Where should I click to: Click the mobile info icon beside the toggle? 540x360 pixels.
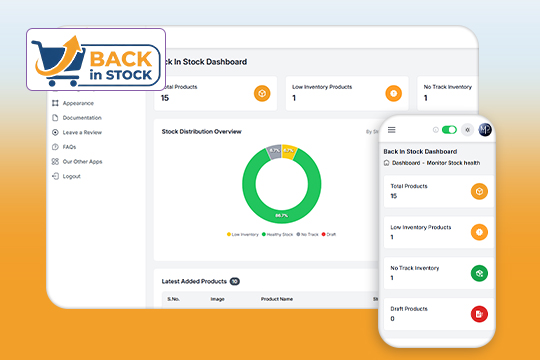[x=436, y=130]
